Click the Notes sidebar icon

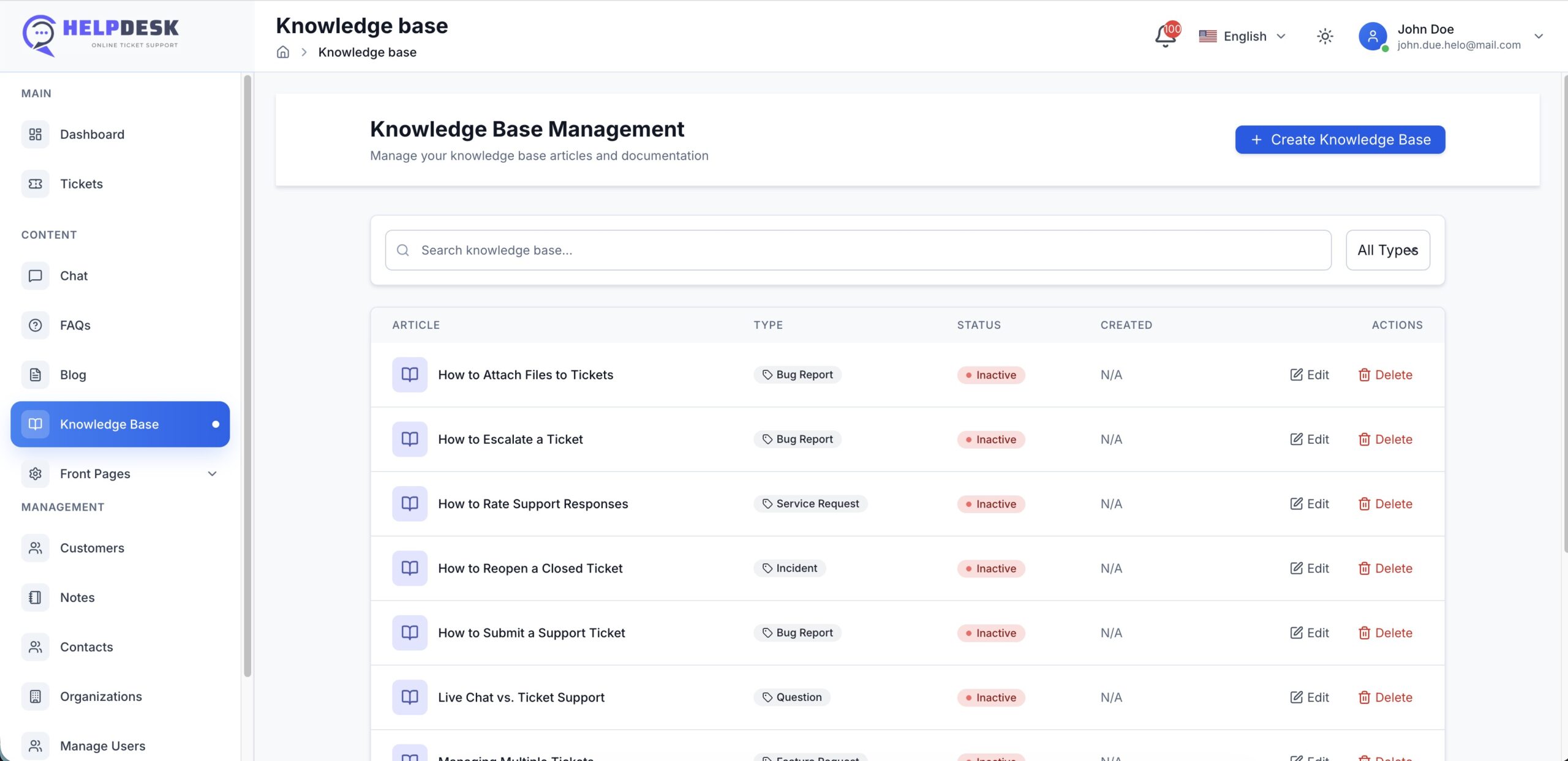pyautogui.click(x=36, y=598)
